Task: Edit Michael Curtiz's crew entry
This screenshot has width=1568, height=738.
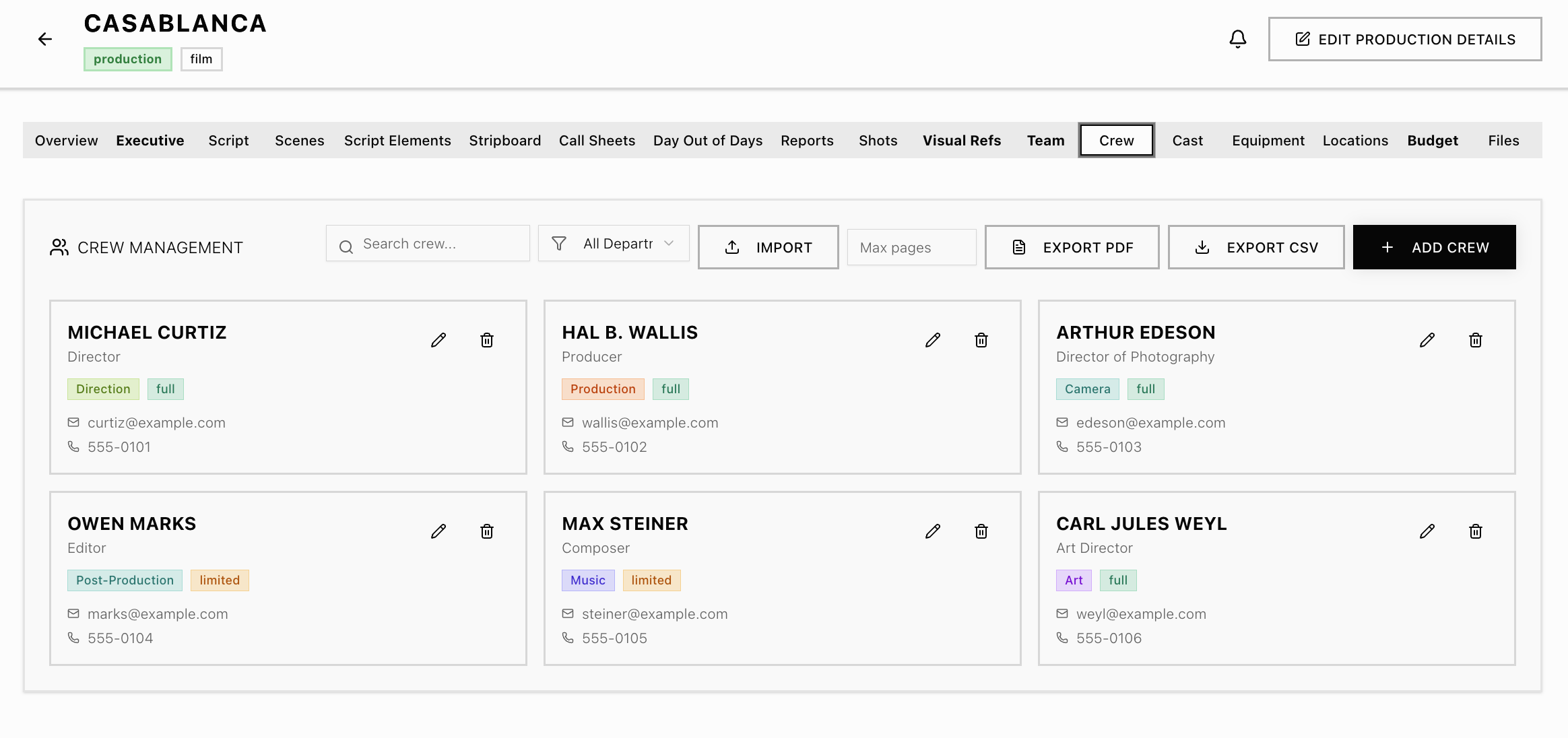Action: [438, 340]
